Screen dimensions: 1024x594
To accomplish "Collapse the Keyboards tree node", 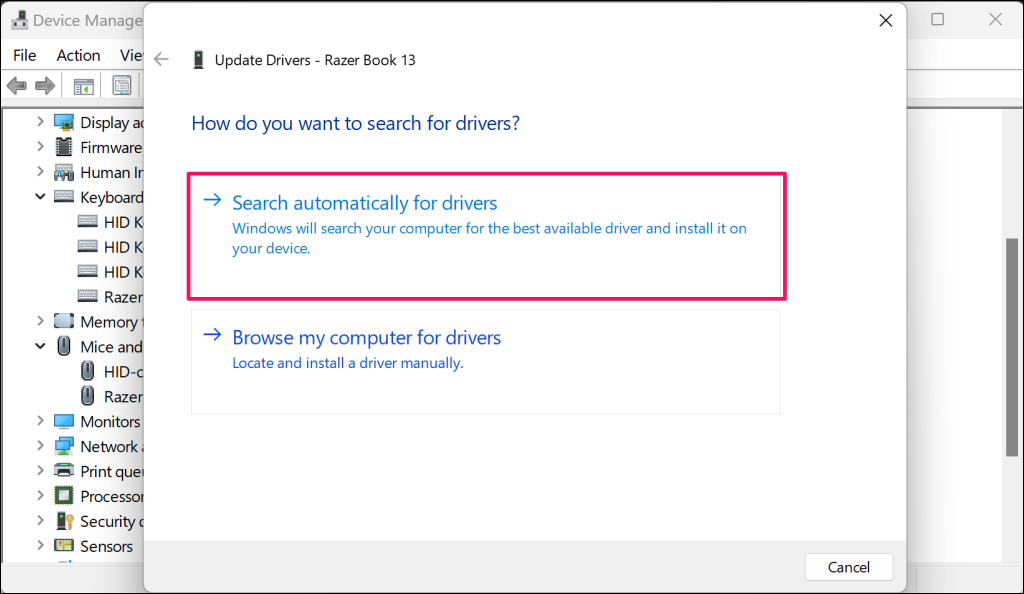I will (40, 197).
